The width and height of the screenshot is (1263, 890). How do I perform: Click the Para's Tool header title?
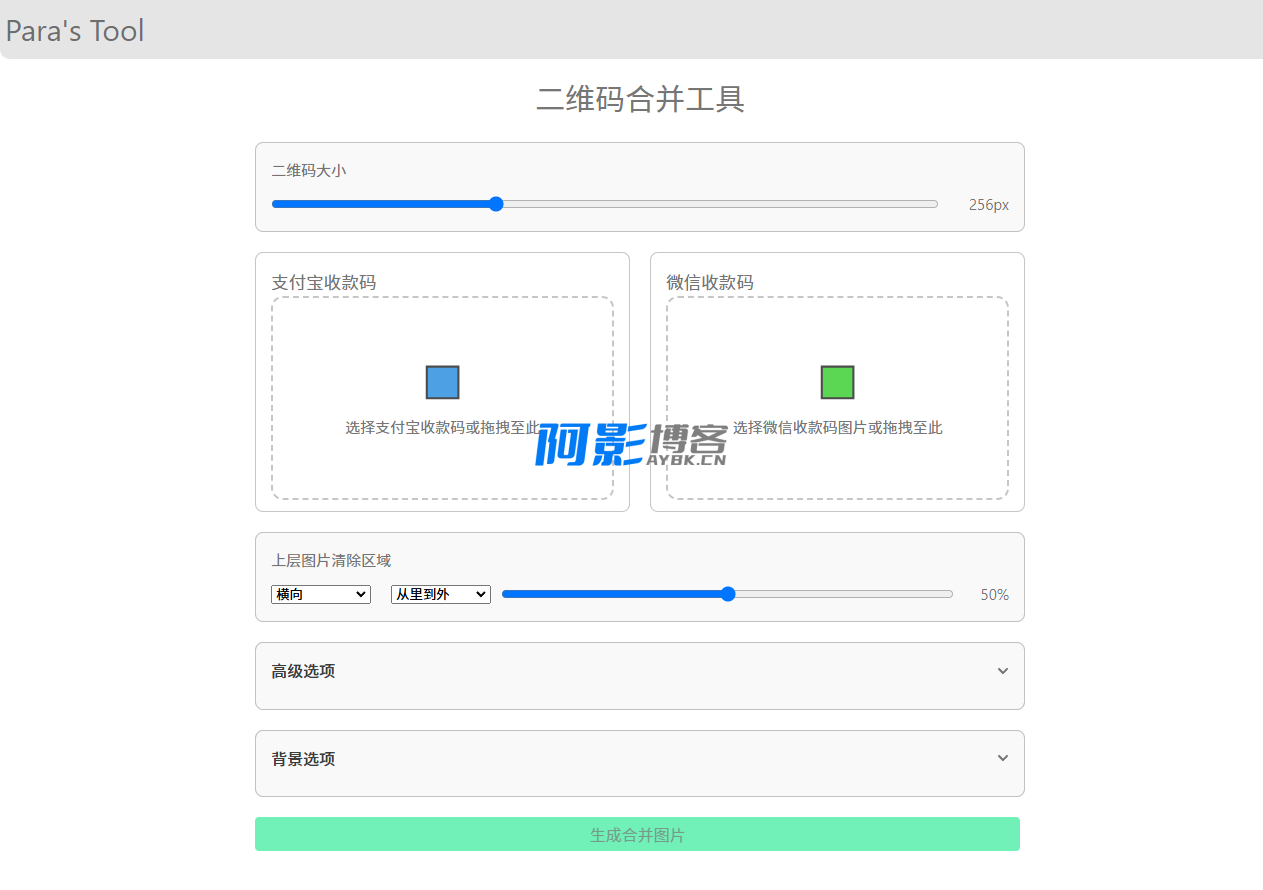tap(75, 31)
